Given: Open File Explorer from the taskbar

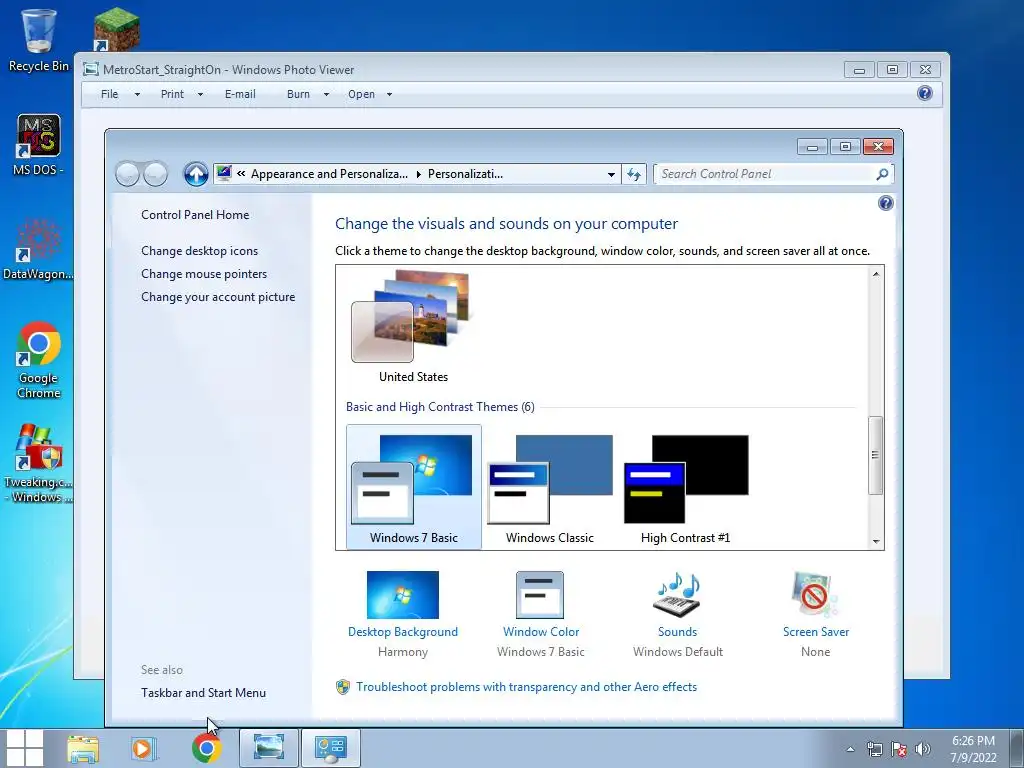Looking at the screenshot, I should click(x=83, y=748).
